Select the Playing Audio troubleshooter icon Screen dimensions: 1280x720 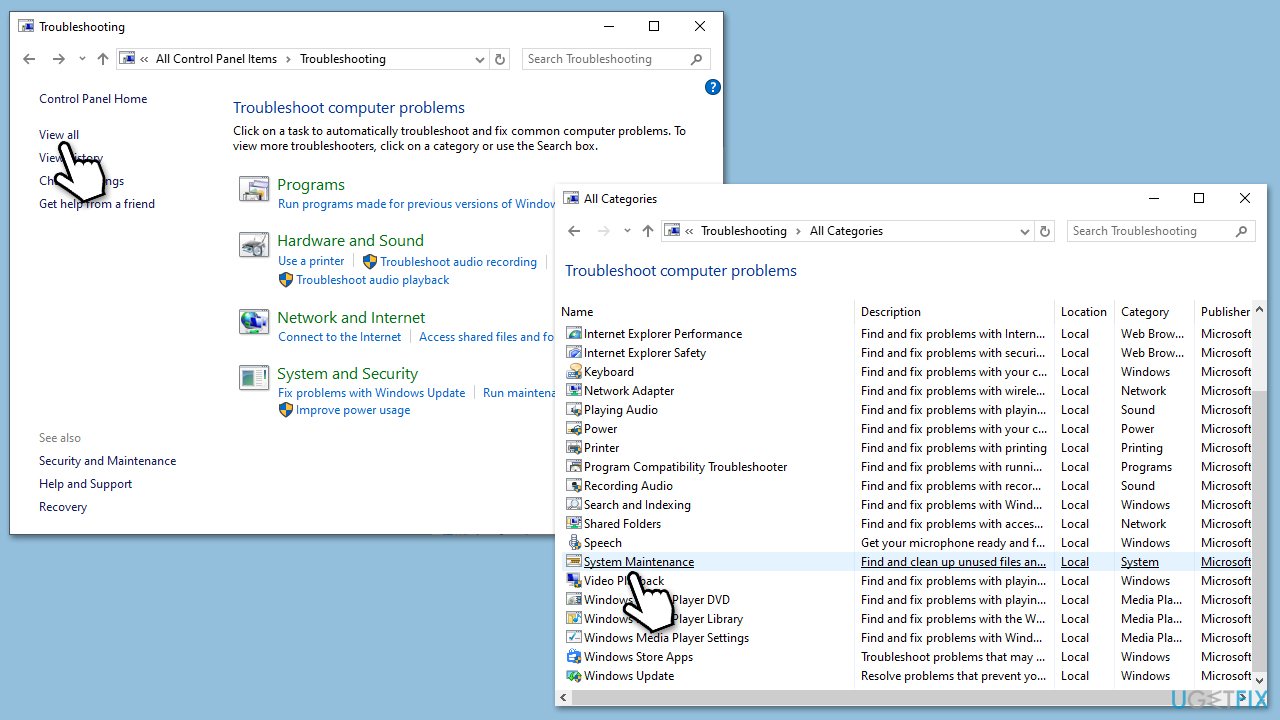(x=573, y=410)
